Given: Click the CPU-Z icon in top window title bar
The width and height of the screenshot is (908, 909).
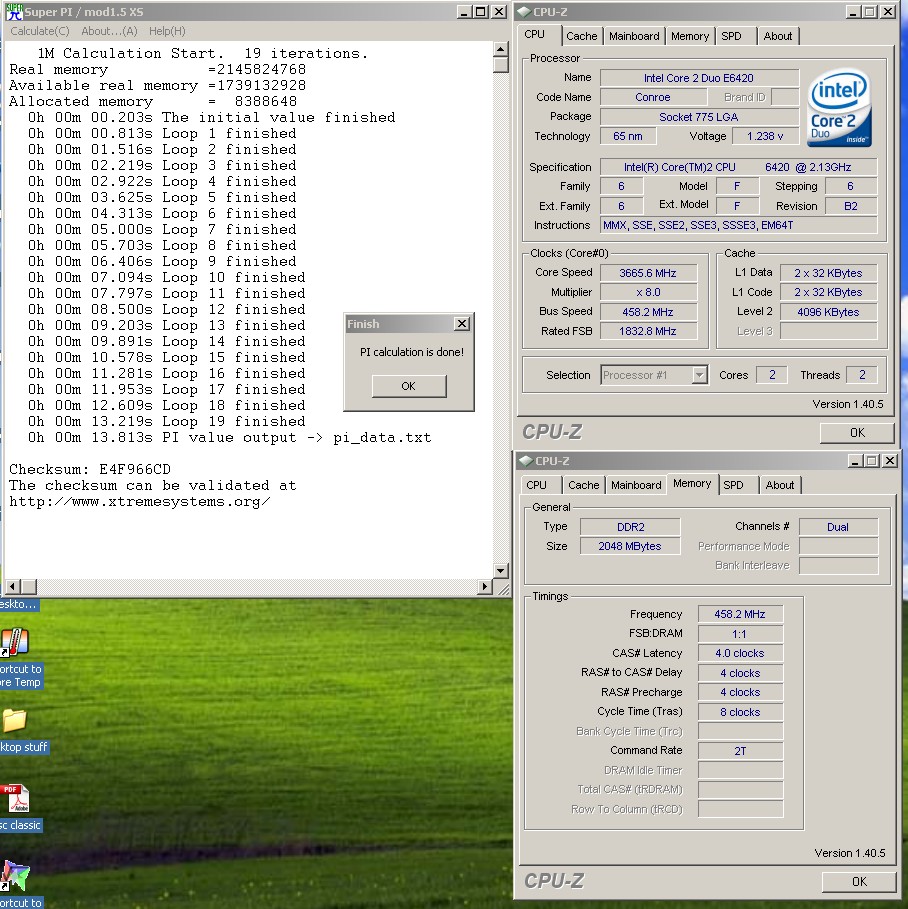Looking at the screenshot, I should click(524, 12).
